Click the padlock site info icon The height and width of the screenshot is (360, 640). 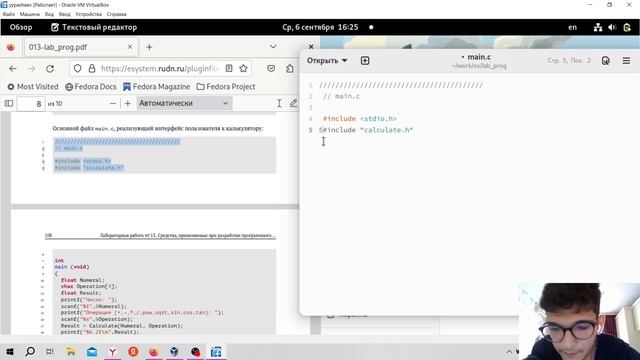[x=92, y=69]
